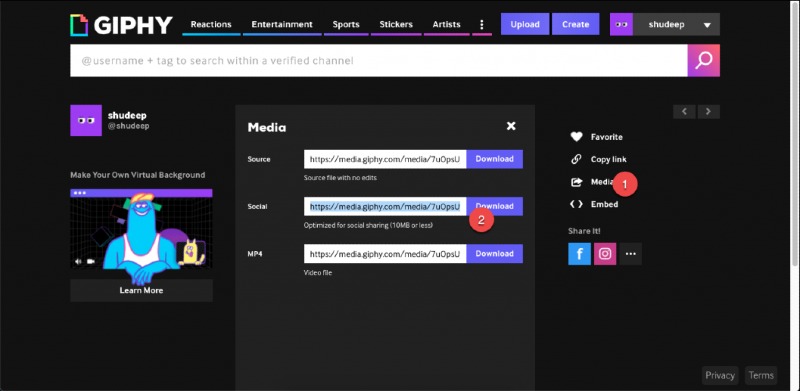Download the Social version
The image size is (800, 391).
pos(494,206)
